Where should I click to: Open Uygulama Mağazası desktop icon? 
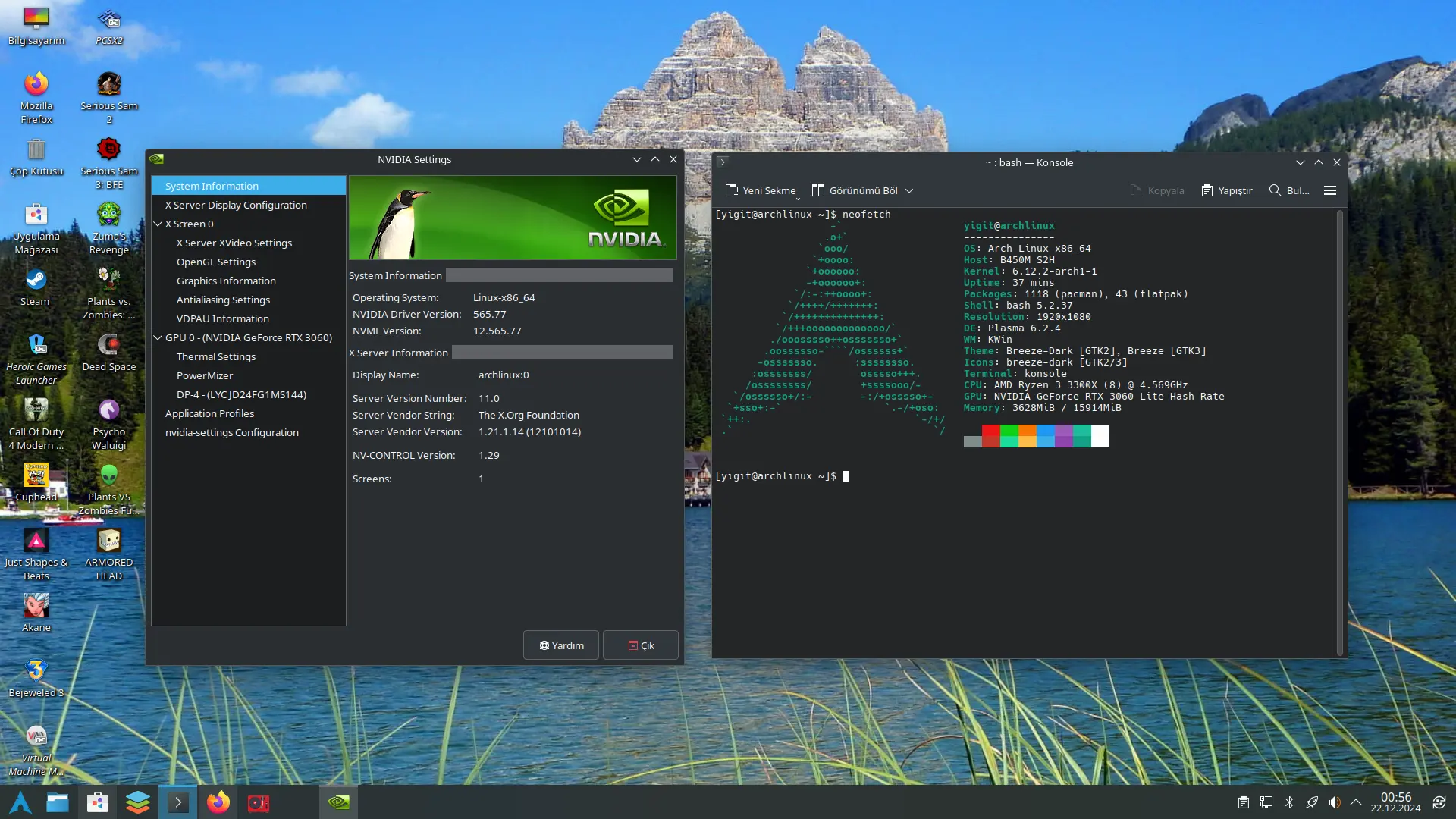pyautogui.click(x=36, y=228)
